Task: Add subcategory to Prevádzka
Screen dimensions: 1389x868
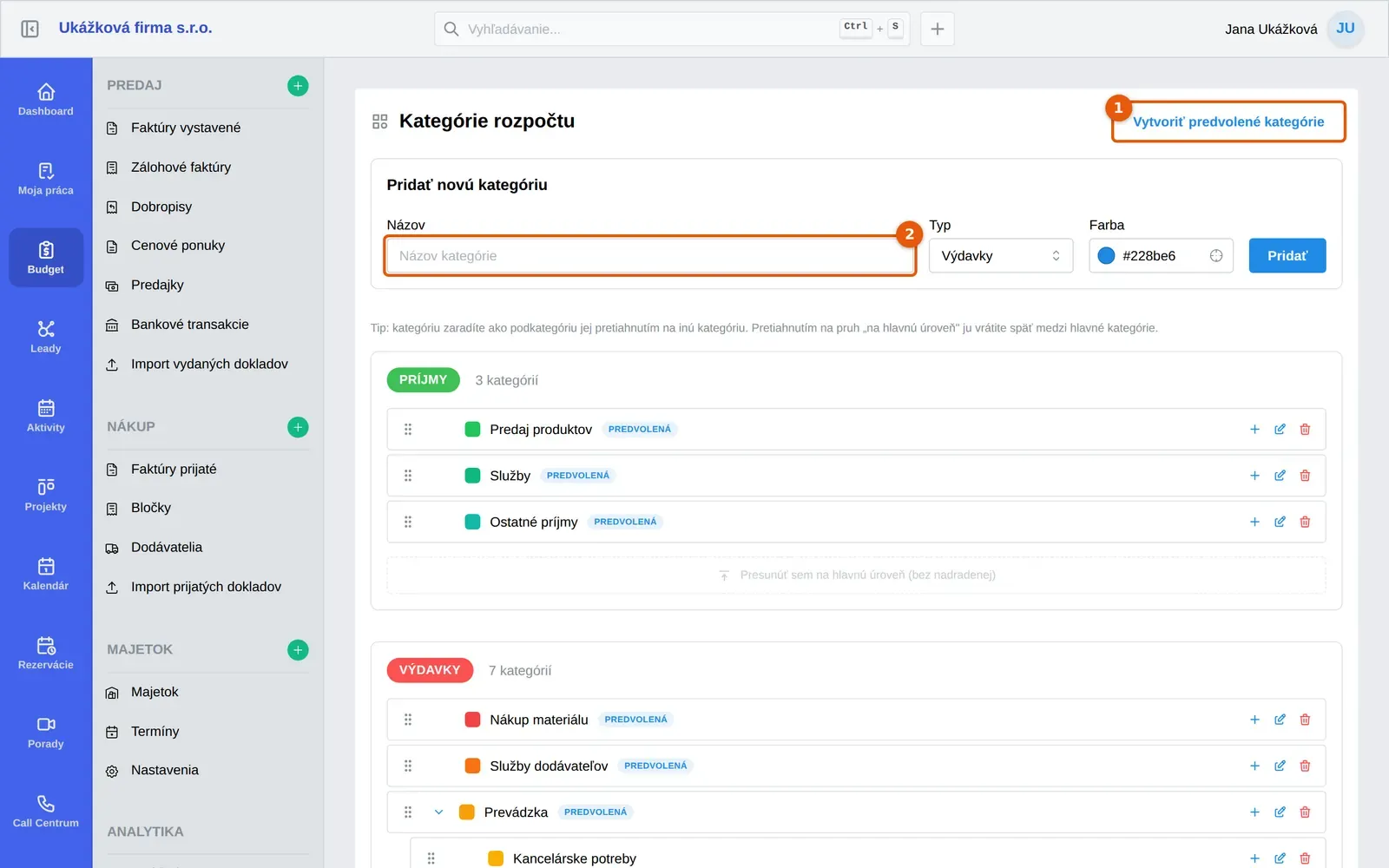Action: tap(1254, 812)
